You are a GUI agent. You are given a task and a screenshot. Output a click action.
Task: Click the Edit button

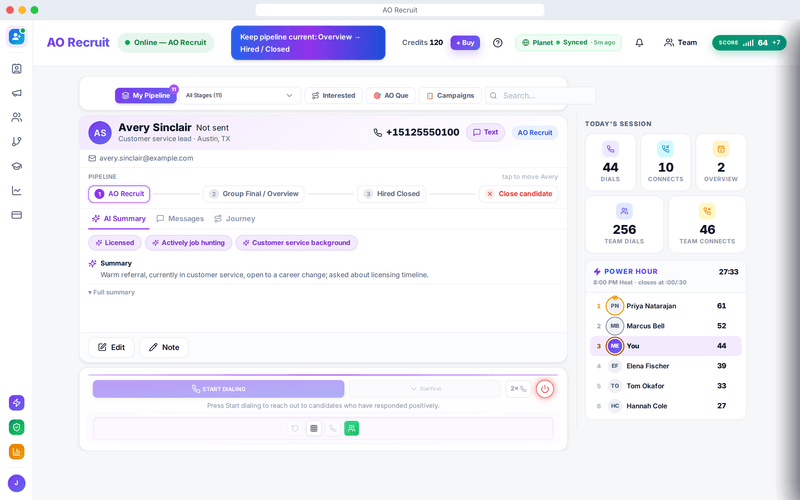(x=111, y=347)
